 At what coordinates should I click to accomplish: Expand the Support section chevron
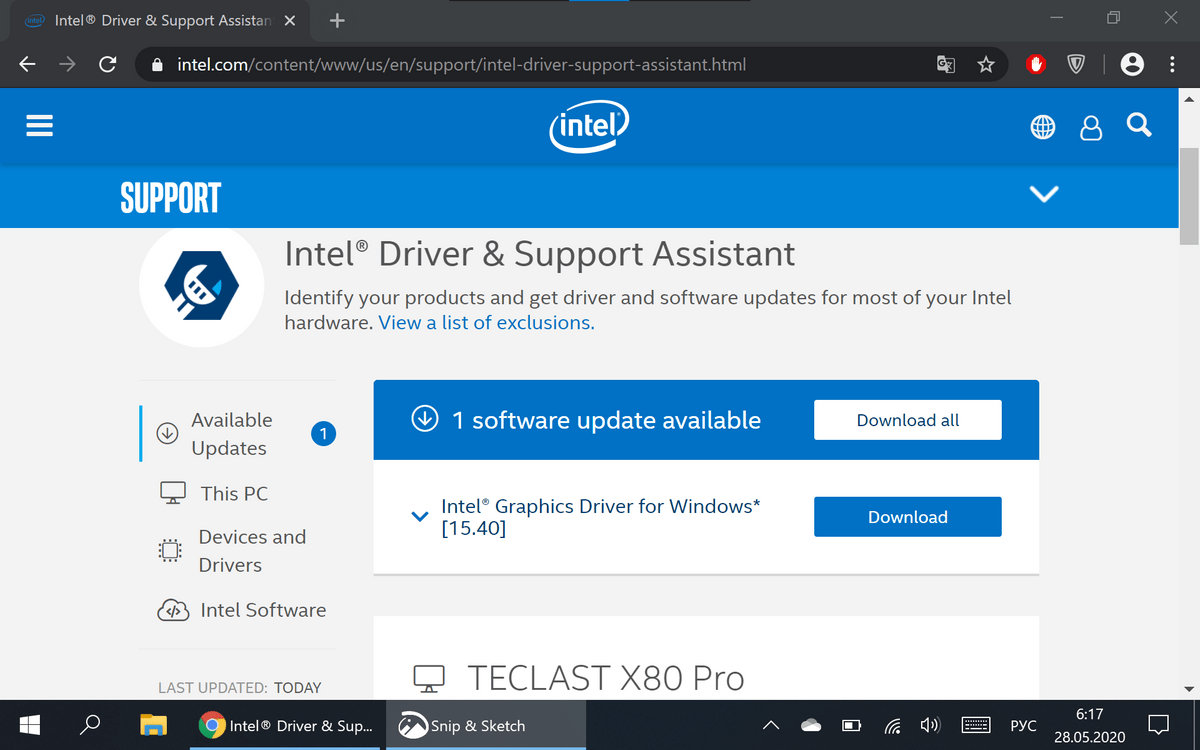(1044, 194)
